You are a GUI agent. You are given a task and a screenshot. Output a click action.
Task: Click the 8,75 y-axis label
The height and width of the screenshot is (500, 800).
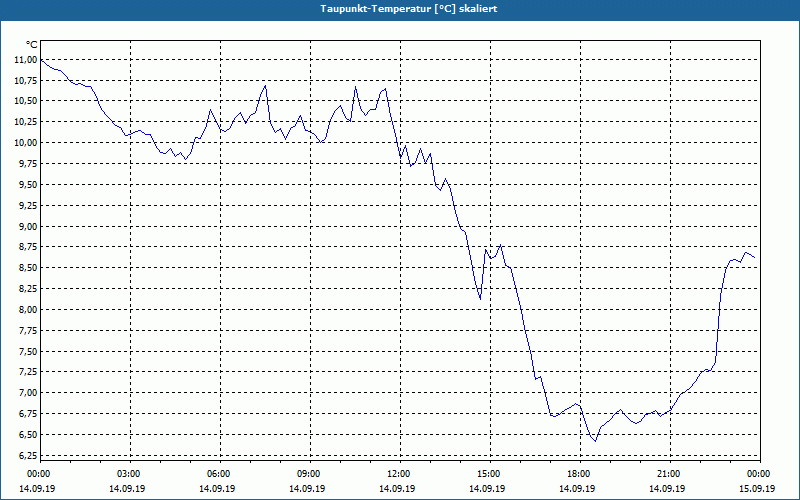(x=29, y=247)
